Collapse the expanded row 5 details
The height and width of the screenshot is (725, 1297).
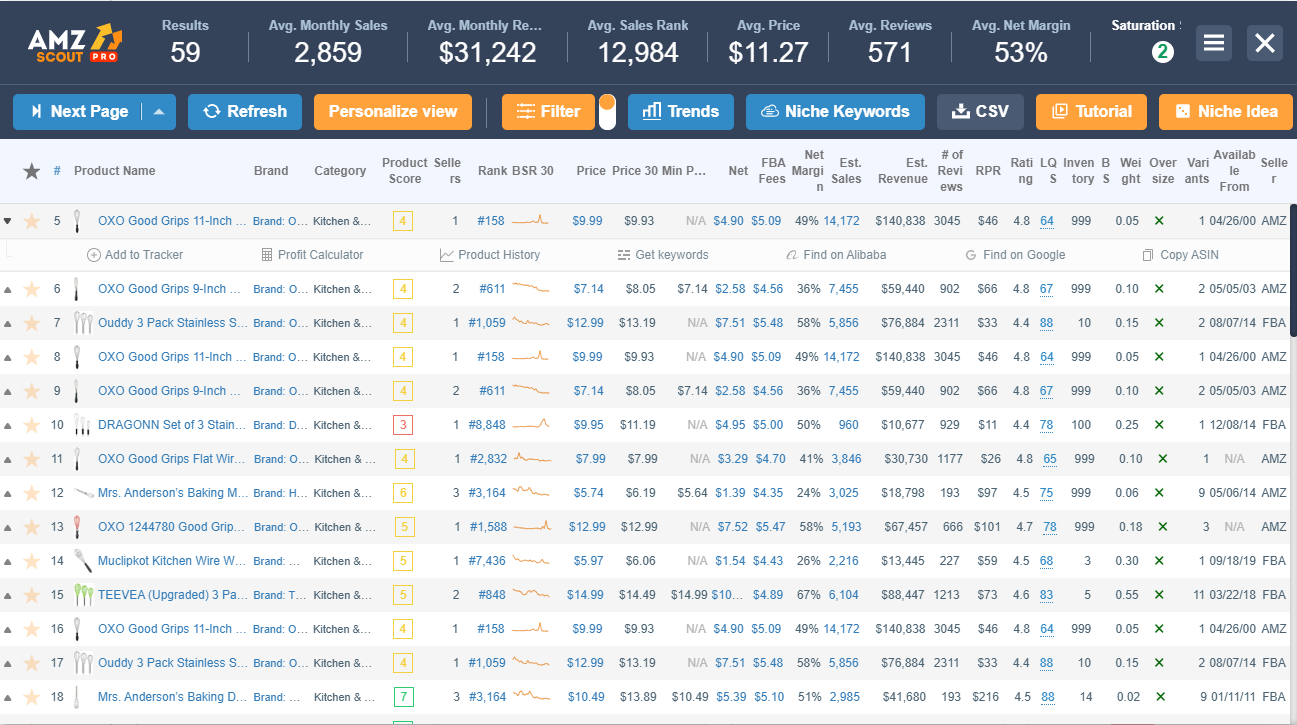click(x=8, y=221)
